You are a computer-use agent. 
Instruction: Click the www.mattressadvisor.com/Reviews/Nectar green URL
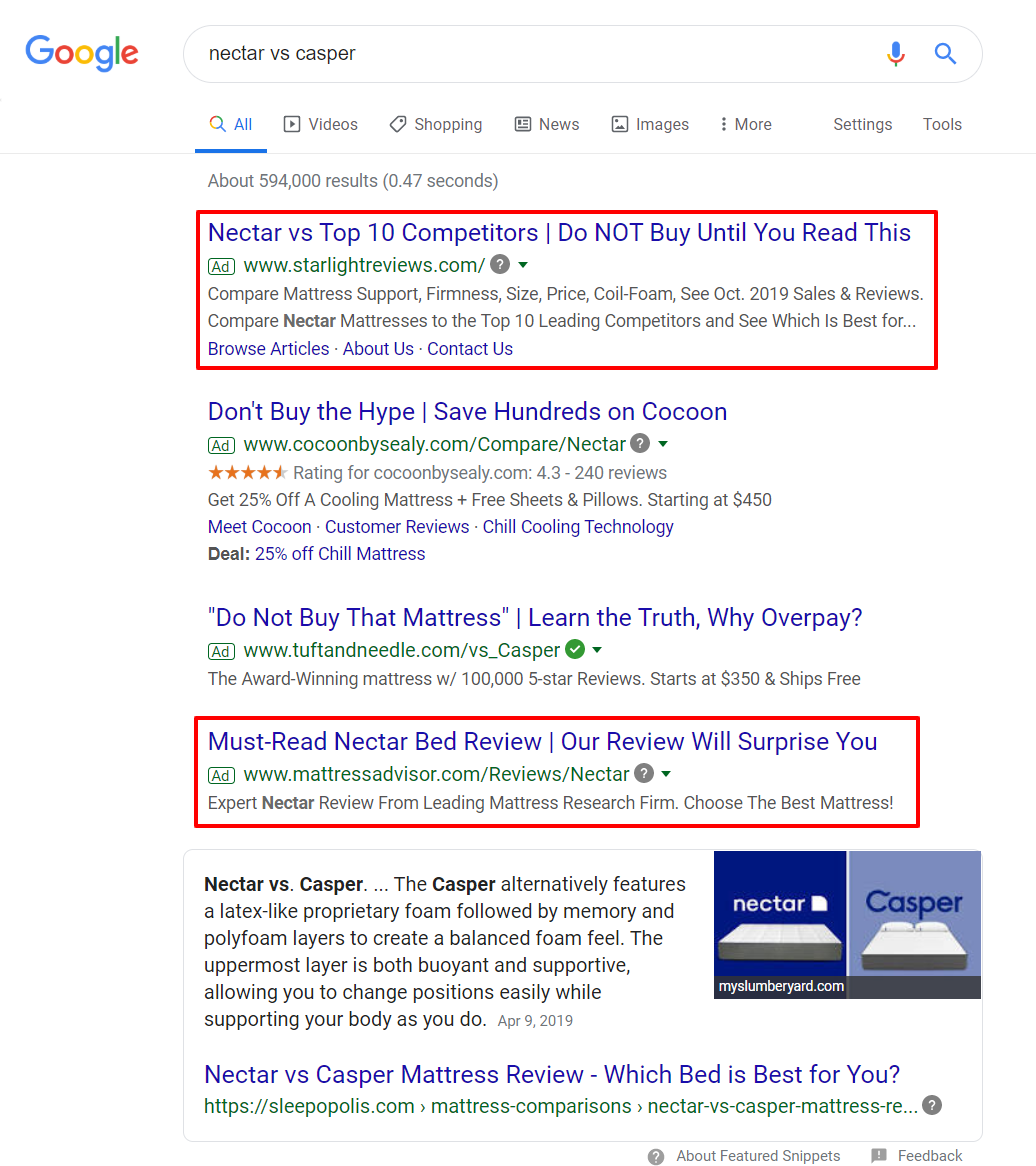point(437,774)
